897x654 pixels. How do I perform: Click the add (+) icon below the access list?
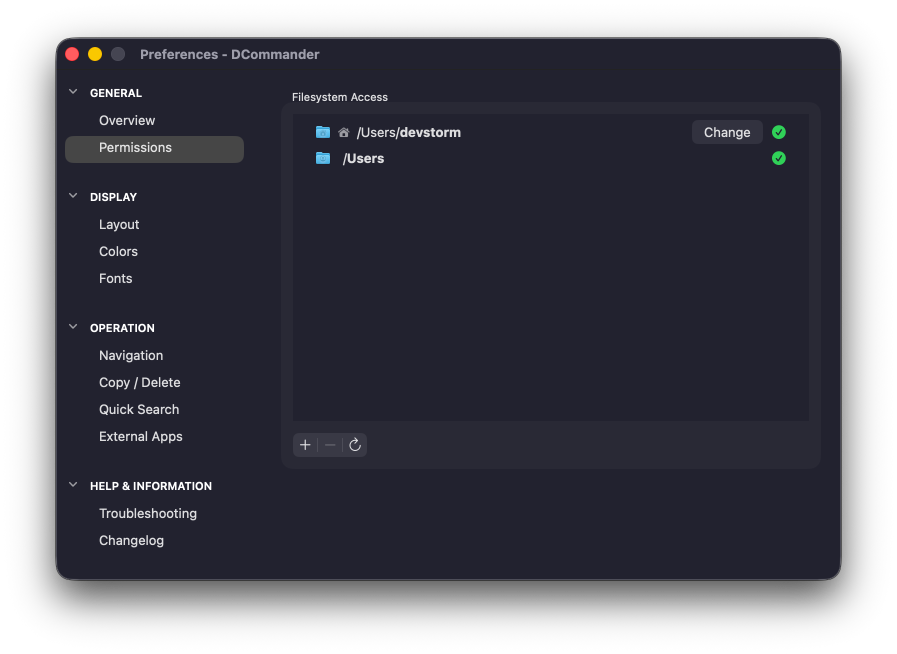305,444
